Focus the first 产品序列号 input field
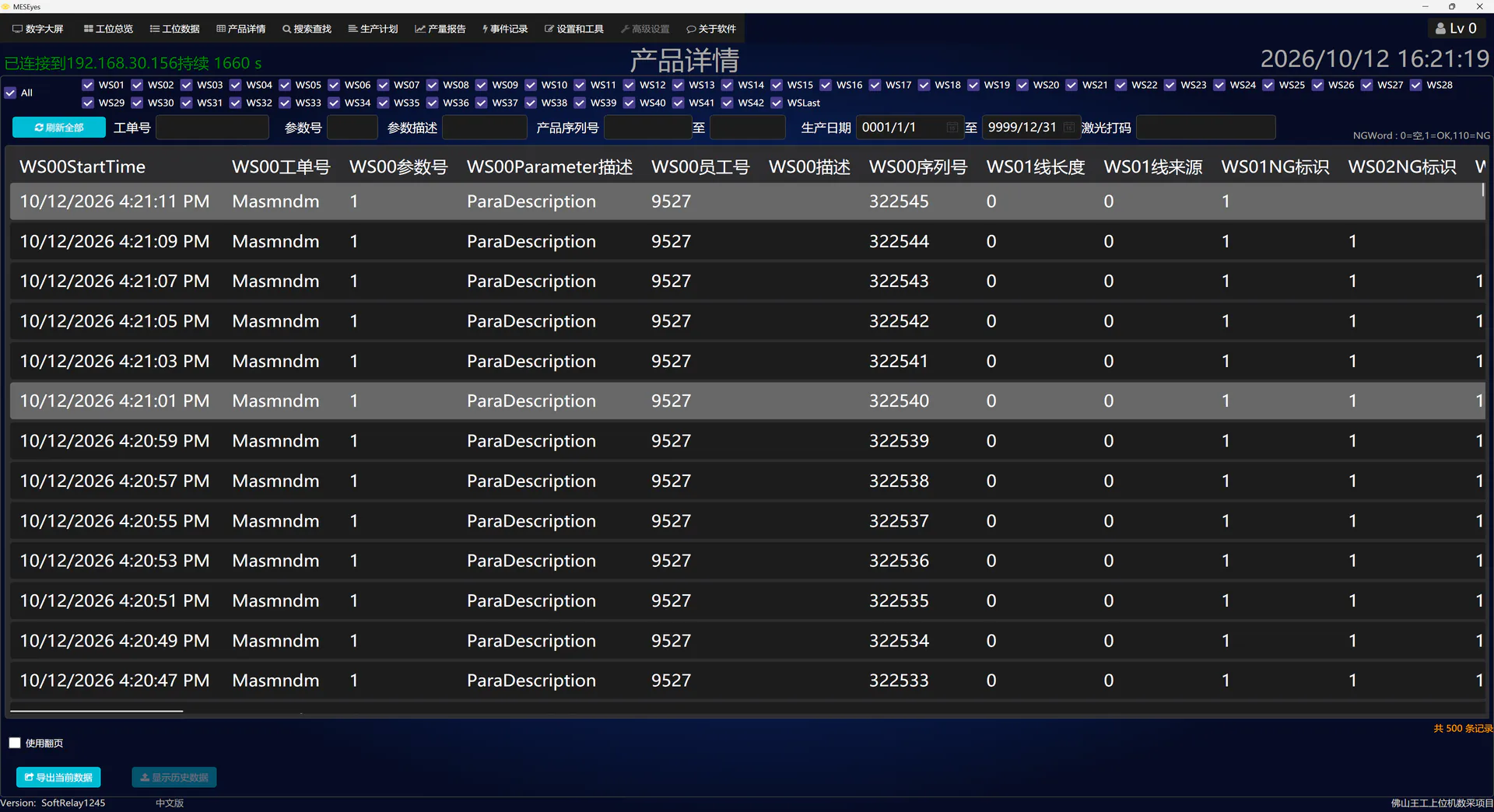 click(x=648, y=128)
